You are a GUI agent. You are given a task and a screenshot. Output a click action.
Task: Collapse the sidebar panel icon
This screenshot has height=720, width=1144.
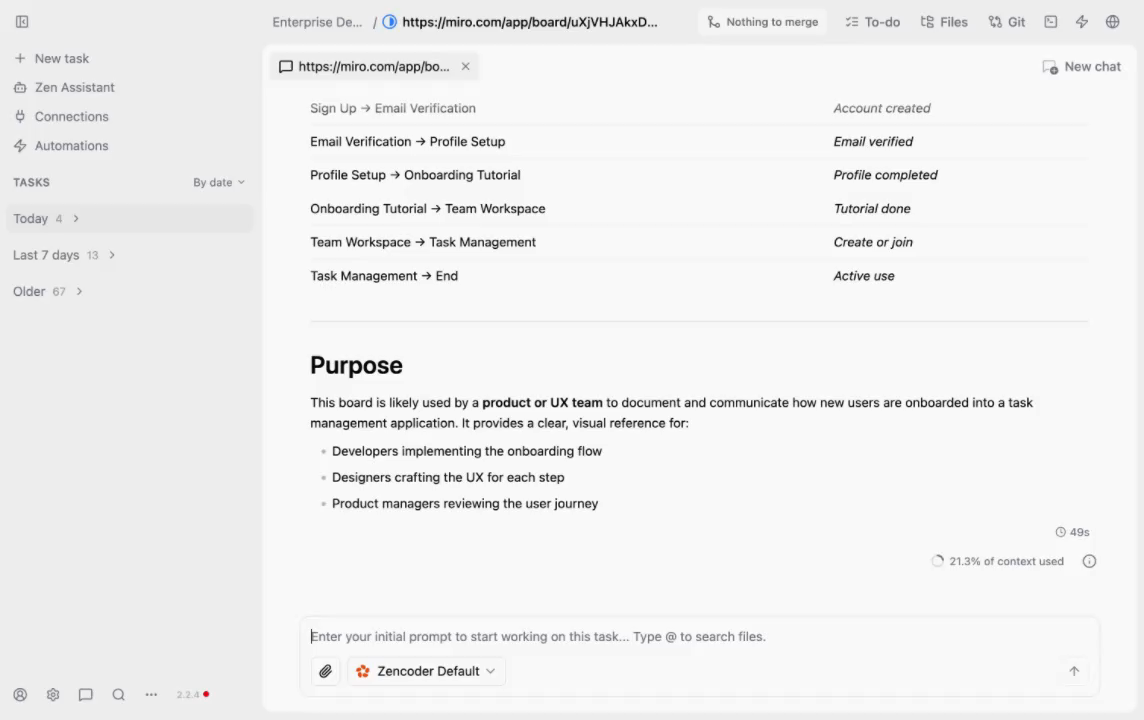[x=22, y=22]
